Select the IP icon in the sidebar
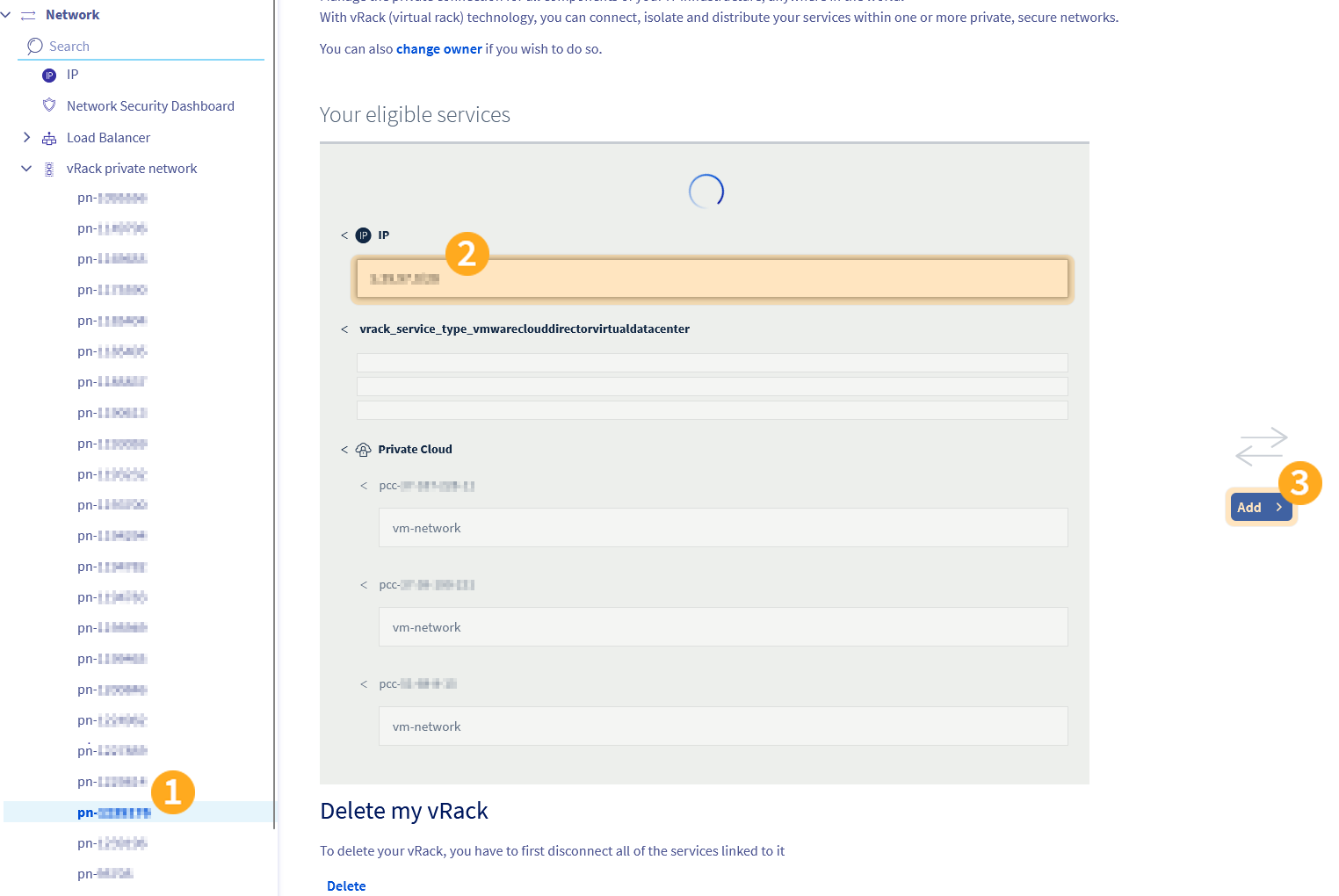 [x=49, y=75]
